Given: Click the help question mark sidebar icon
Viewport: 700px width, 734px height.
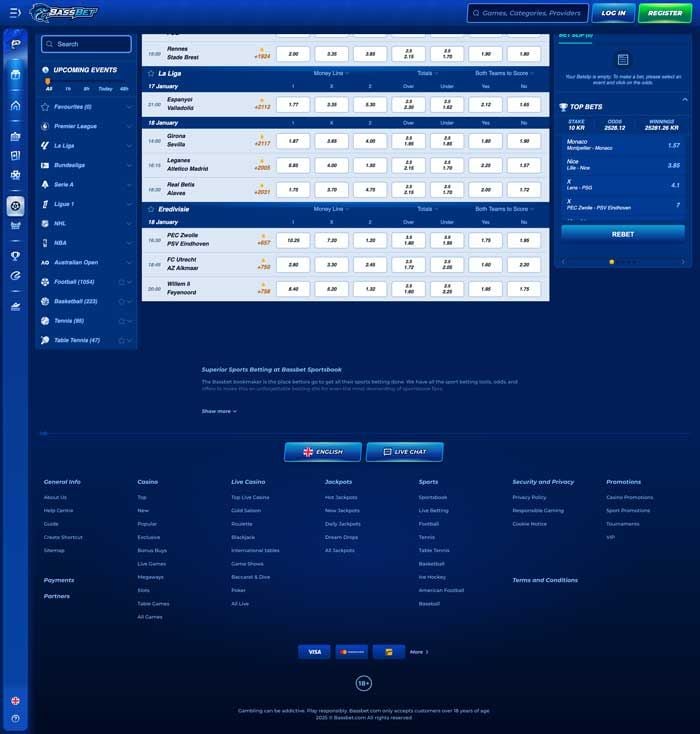Looking at the screenshot, I should coord(15,718).
